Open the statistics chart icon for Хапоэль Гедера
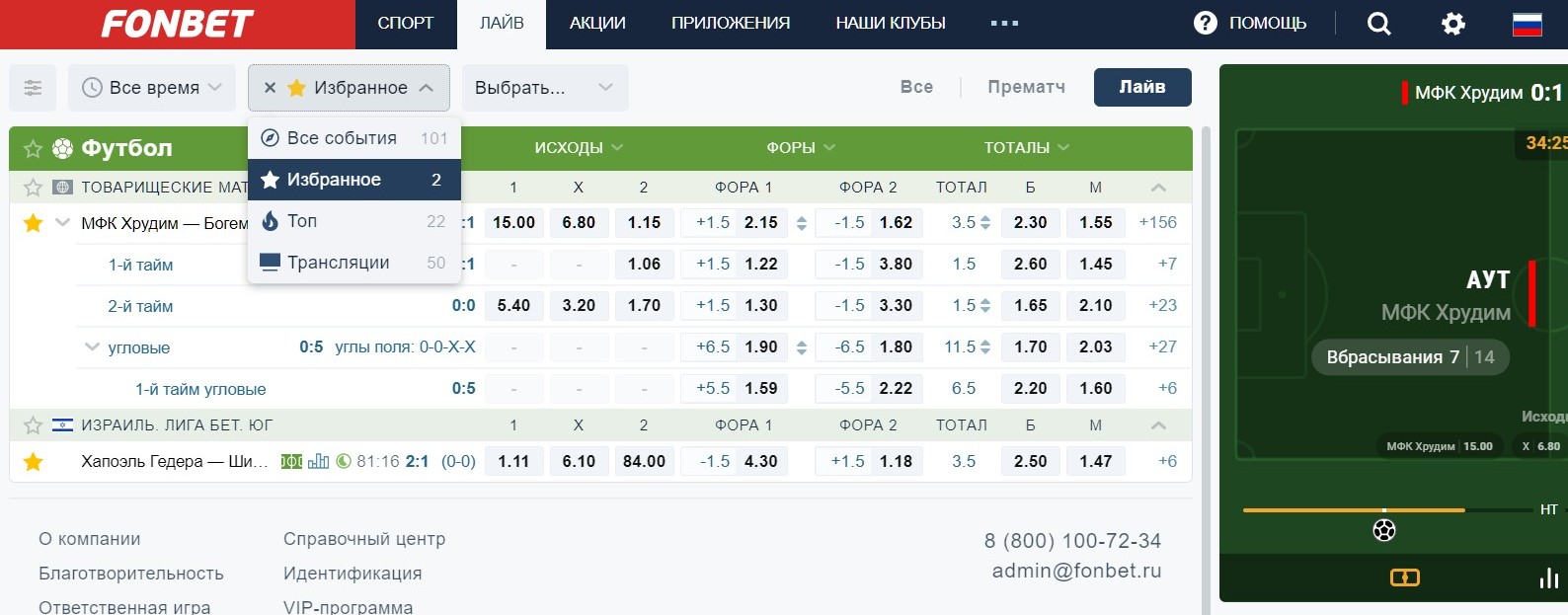The width and height of the screenshot is (1568, 615). pyautogui.click(x=318, y=461)
